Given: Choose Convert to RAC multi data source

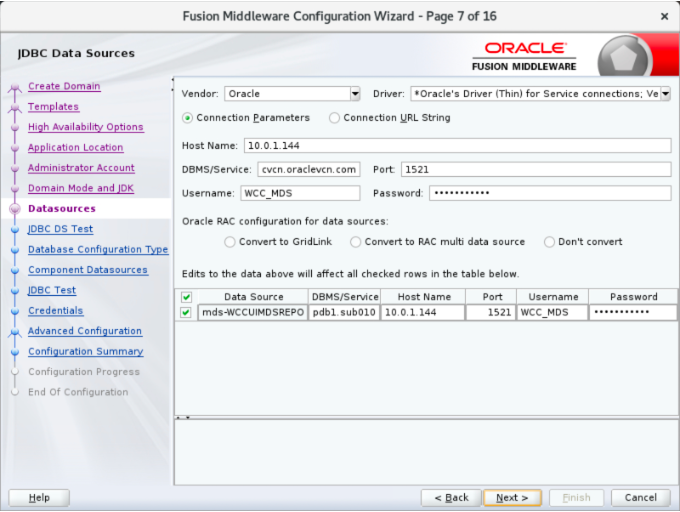Looking at the screenshot, I should coord(356,242).
